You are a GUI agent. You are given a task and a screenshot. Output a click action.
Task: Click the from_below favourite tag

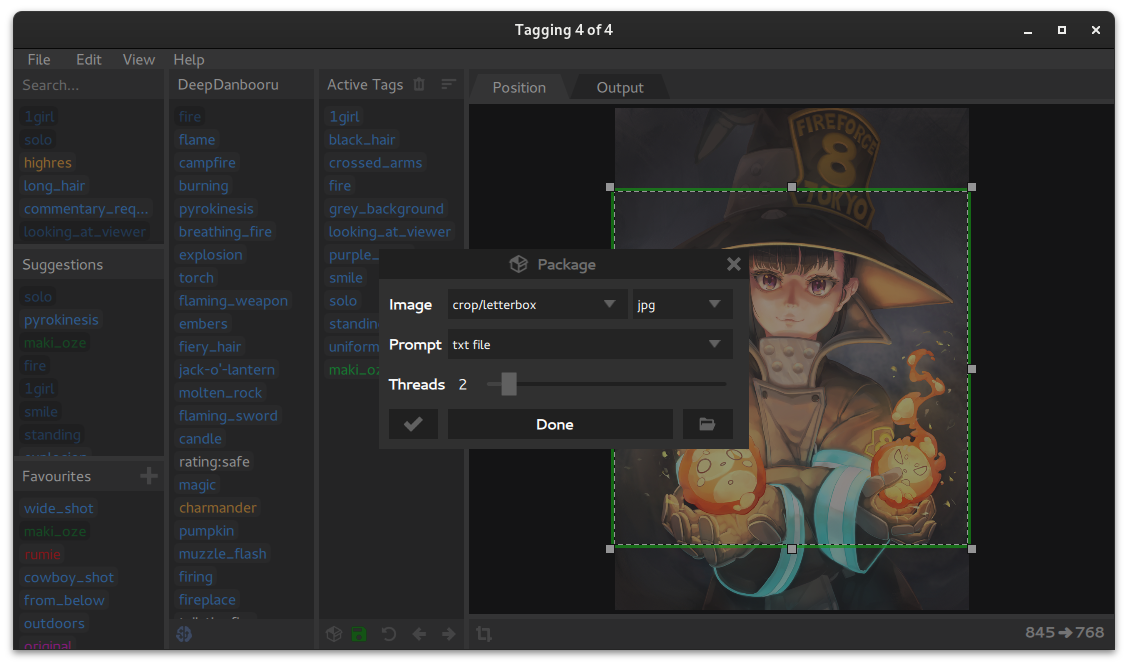coord(64,600)
